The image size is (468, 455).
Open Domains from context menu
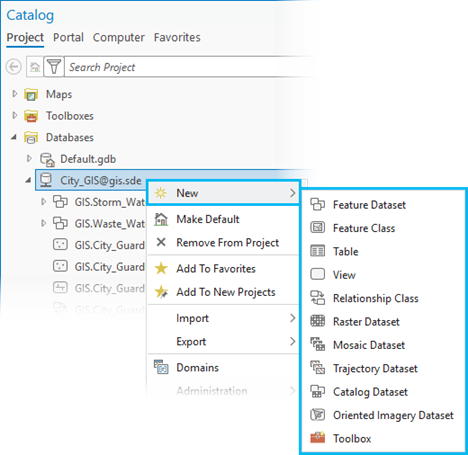click(x=223, y=367)
